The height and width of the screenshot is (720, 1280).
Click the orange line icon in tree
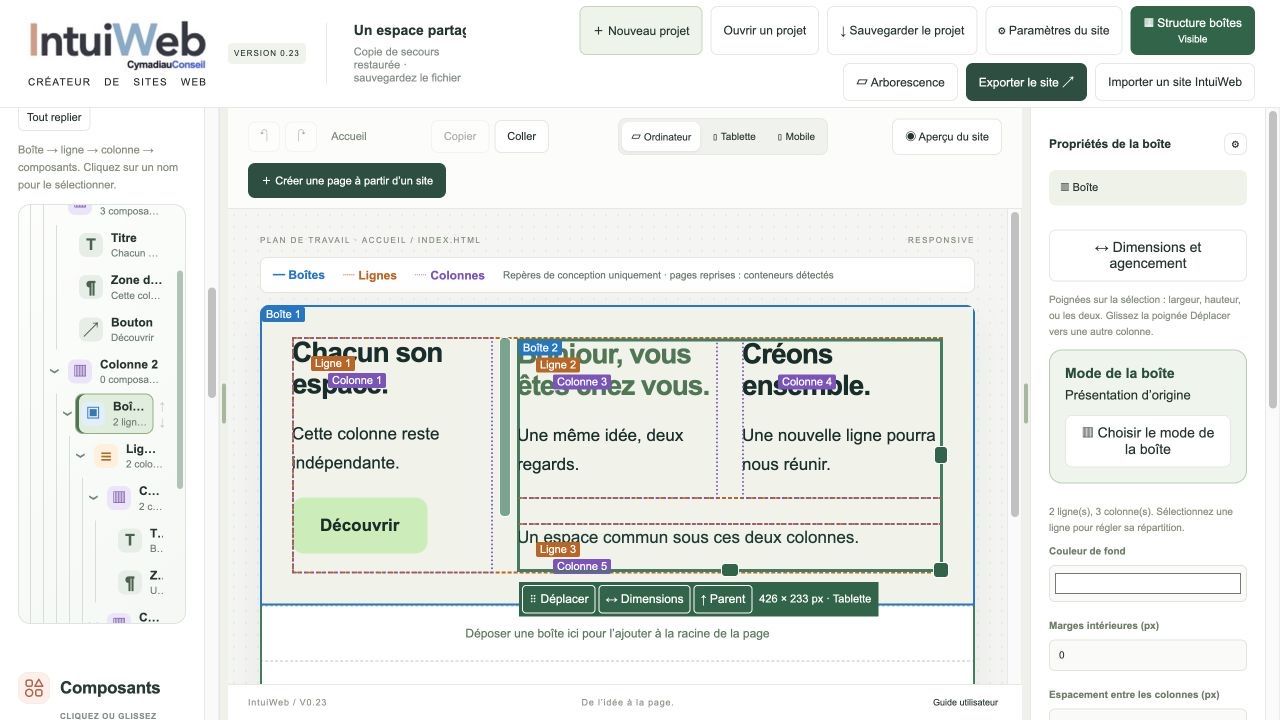106,456
